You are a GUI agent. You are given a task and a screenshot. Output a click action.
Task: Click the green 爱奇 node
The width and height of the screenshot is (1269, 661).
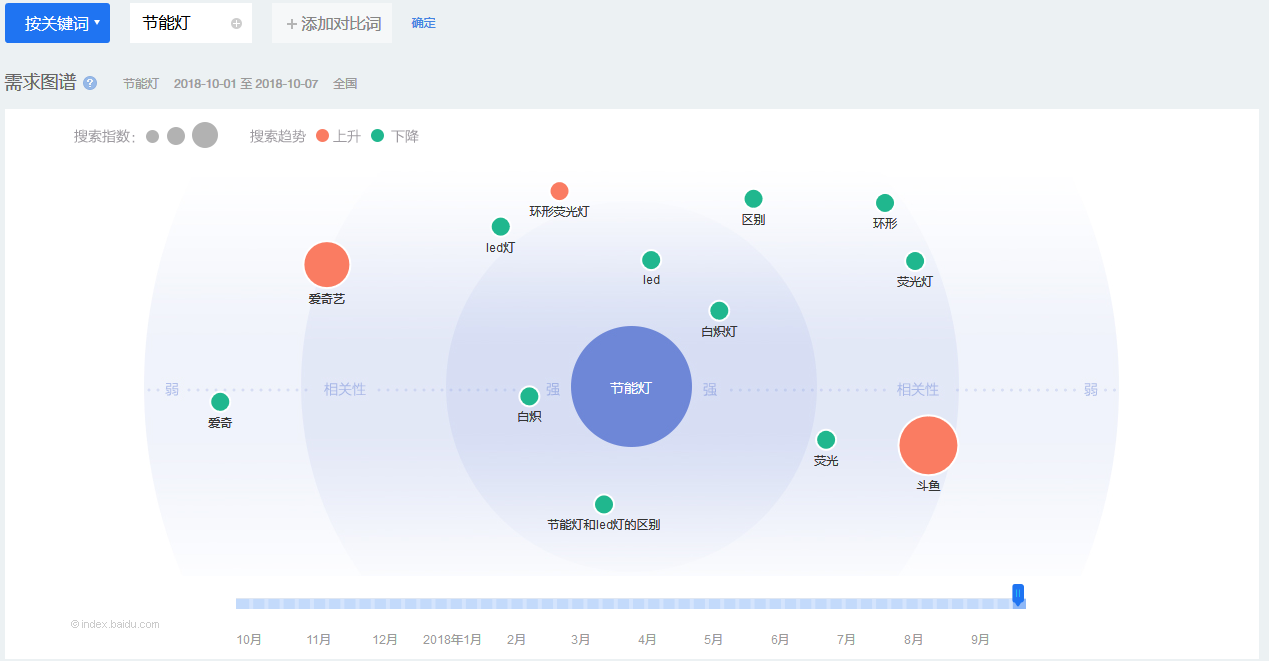[x=220, y=402]
